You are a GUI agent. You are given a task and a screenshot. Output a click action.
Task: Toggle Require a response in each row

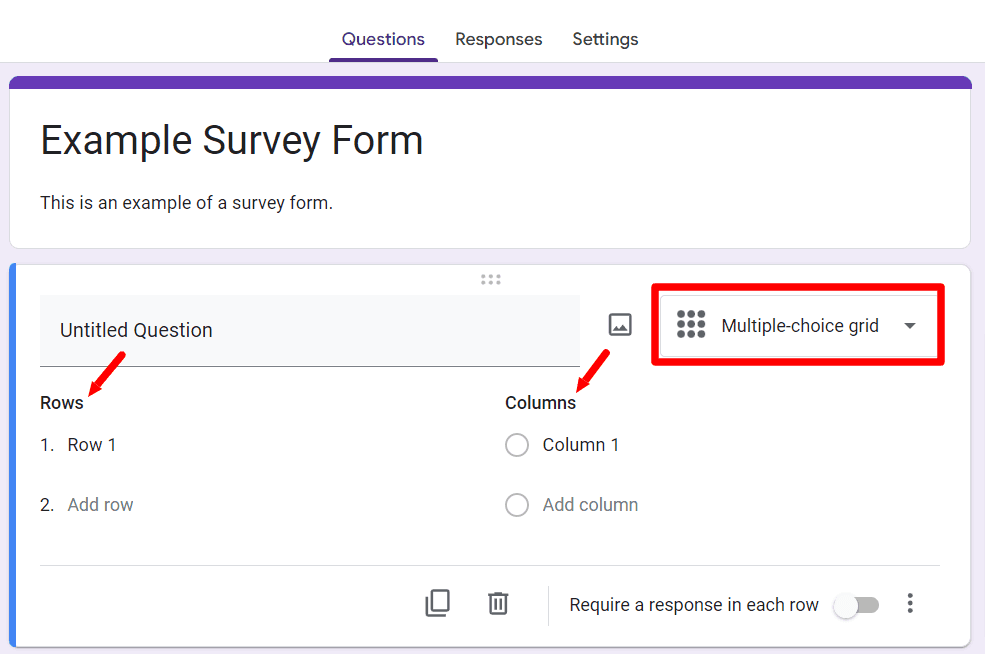[x=856, y=605]
